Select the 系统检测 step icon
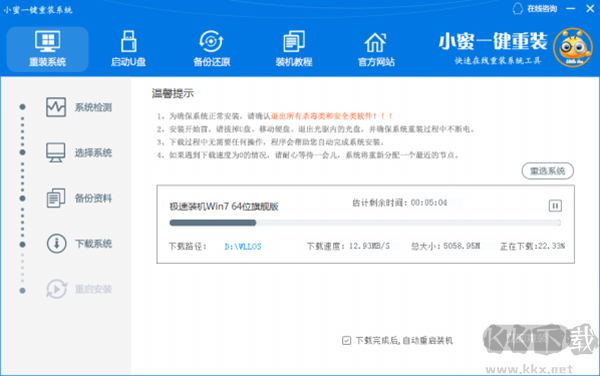This screenshot has width=600, height=376. coord(56,107)
